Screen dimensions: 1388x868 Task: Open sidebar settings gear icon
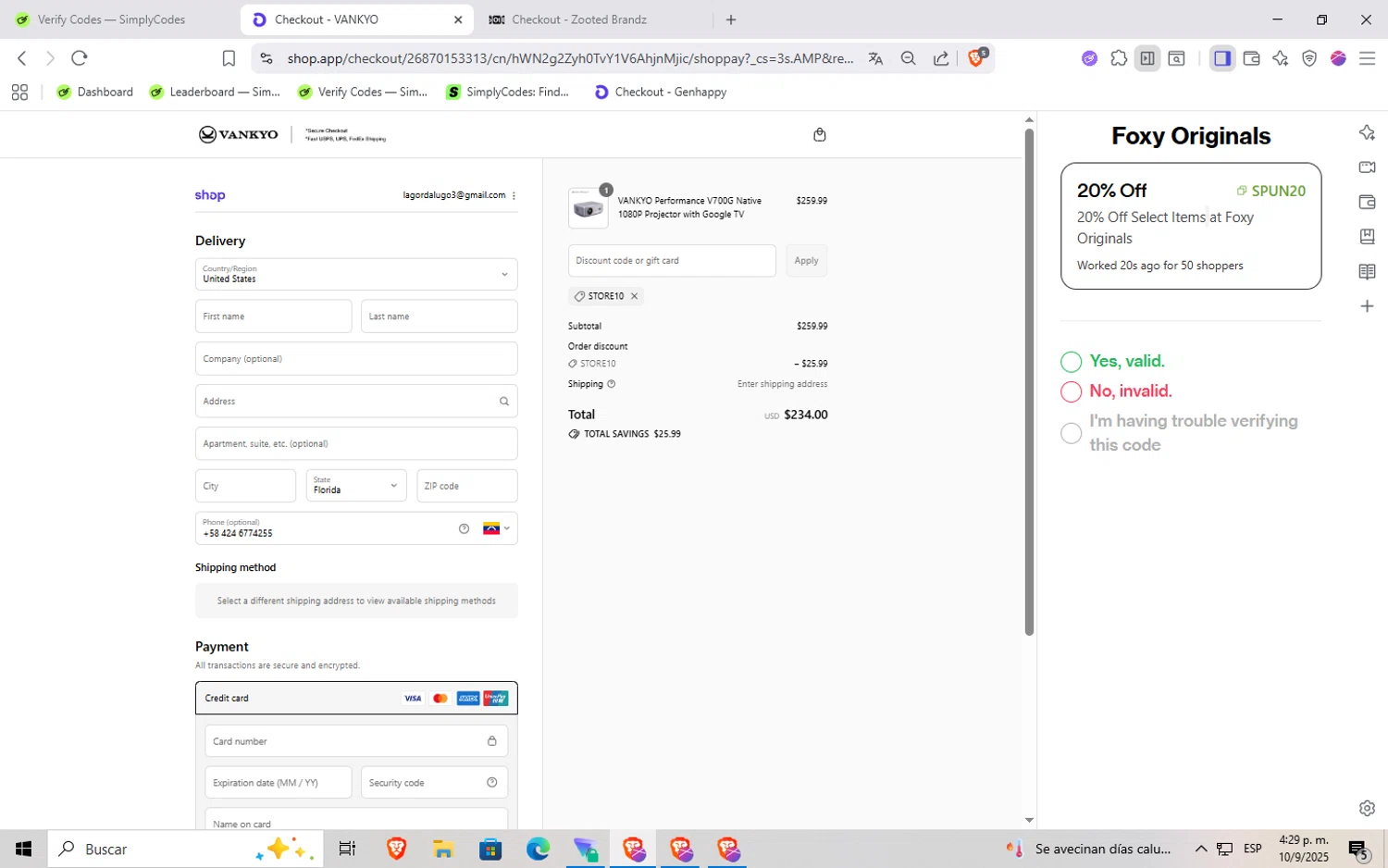click(x=1367, y=808)
